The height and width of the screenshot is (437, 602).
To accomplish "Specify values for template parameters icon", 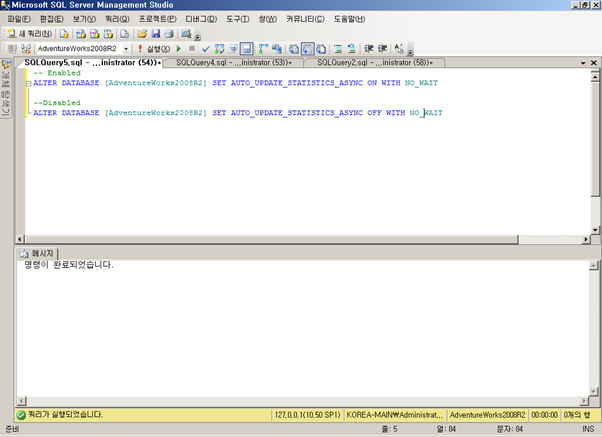I will click(399, 49).
